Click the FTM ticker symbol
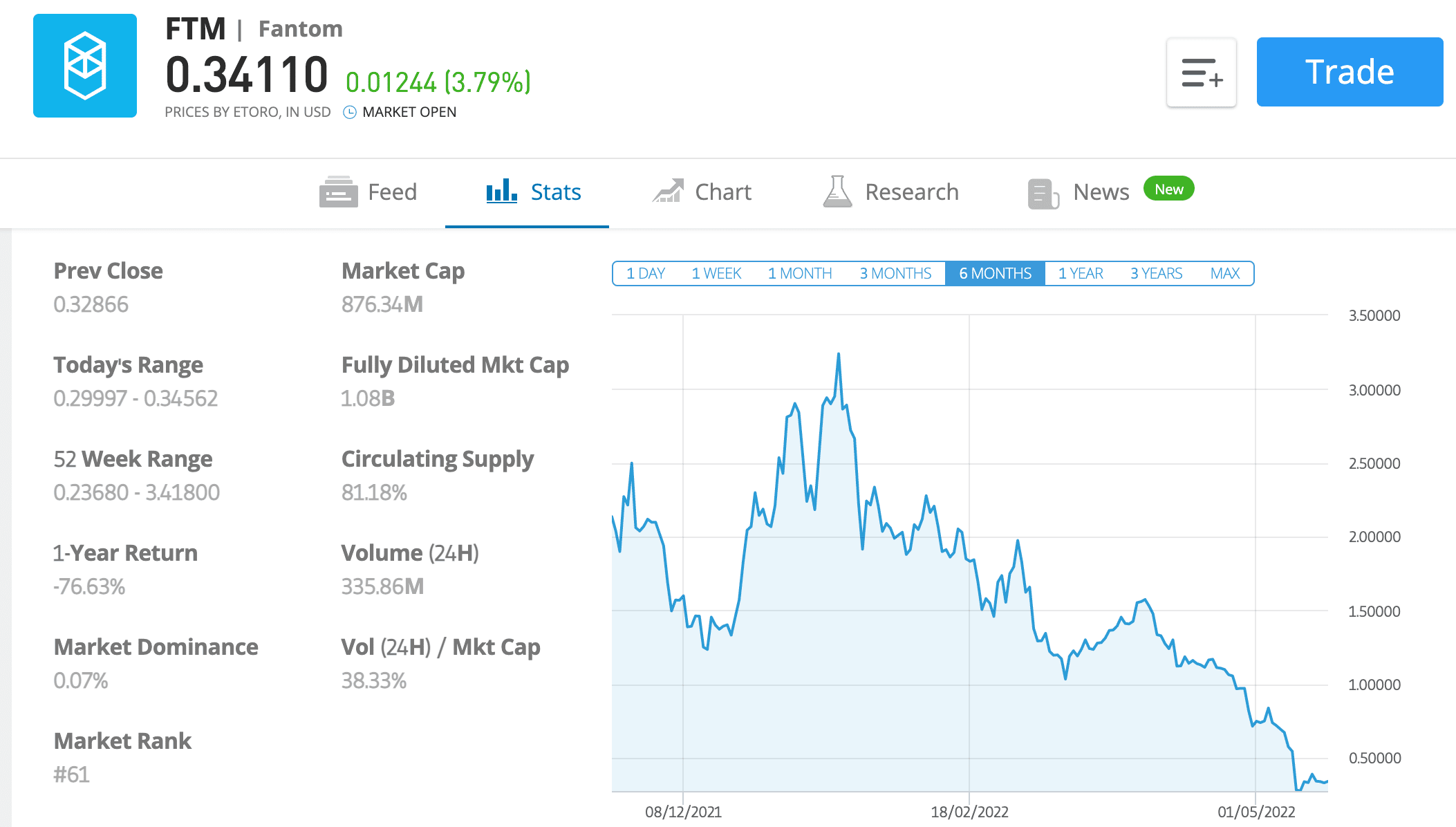Image resolution: width=1456 pixels, height=827 pixels. click(196, 29)
